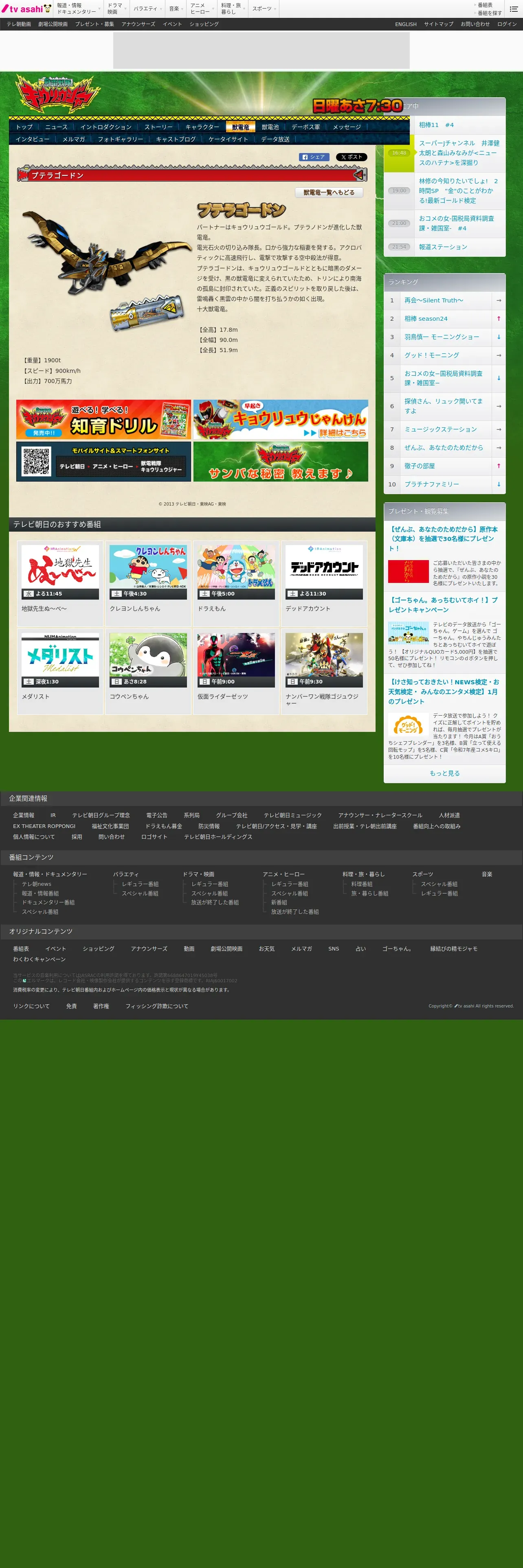
Task: Open the hamburger list menu icon
Action: click(513, 9)
